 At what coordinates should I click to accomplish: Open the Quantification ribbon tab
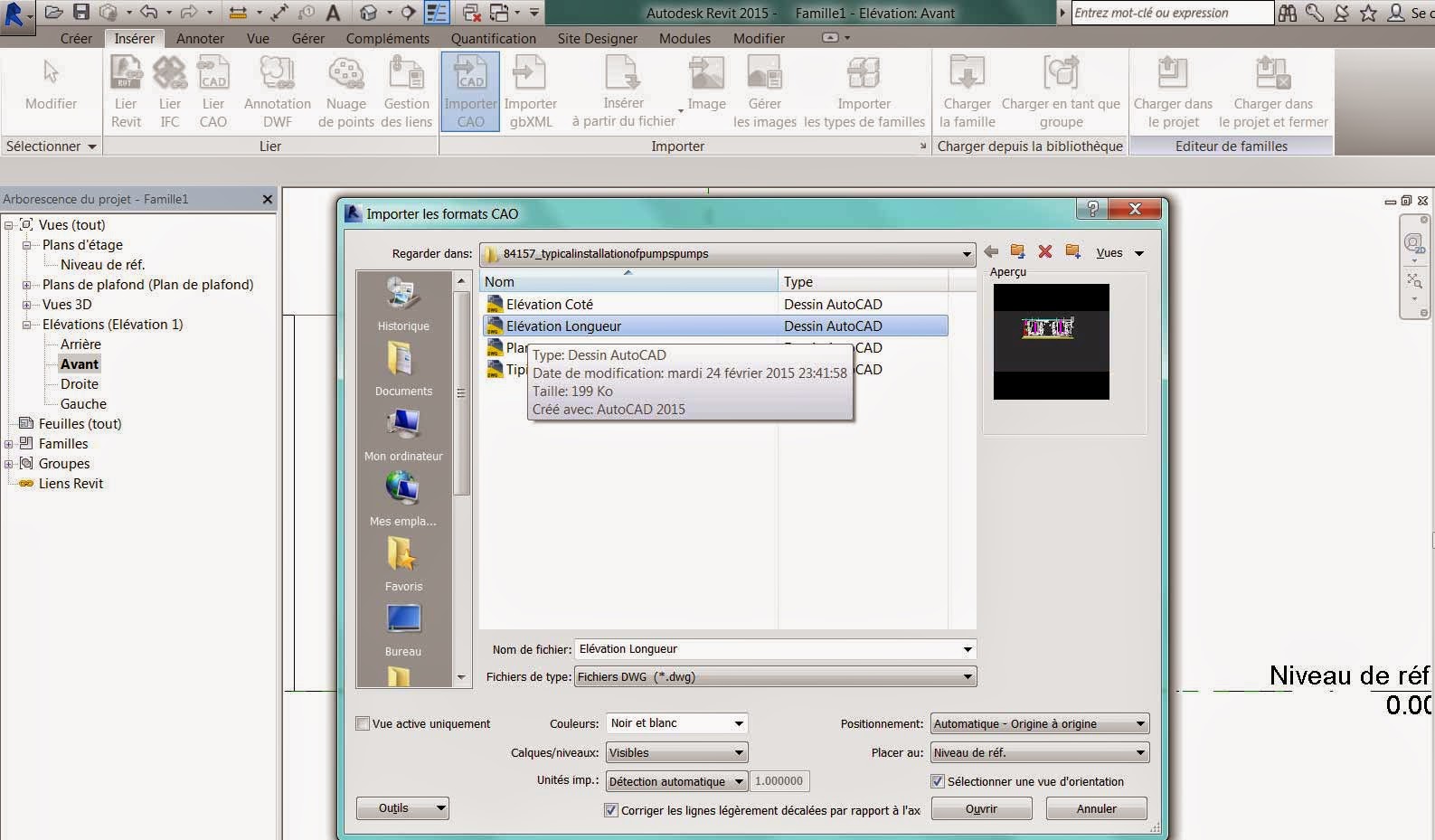click(494, 39)
